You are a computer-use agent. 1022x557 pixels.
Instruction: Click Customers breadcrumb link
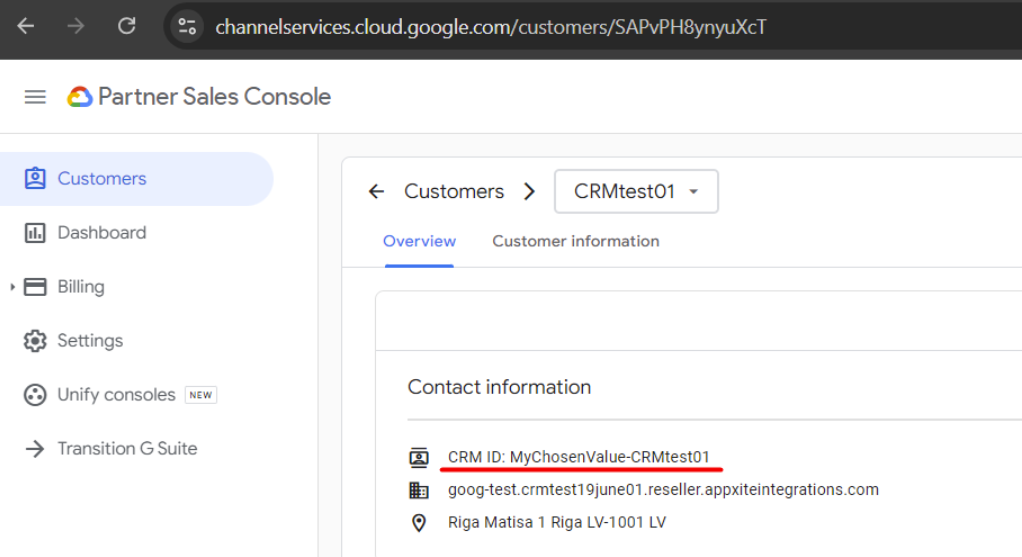pyautogui.click(x=454, y=192)
